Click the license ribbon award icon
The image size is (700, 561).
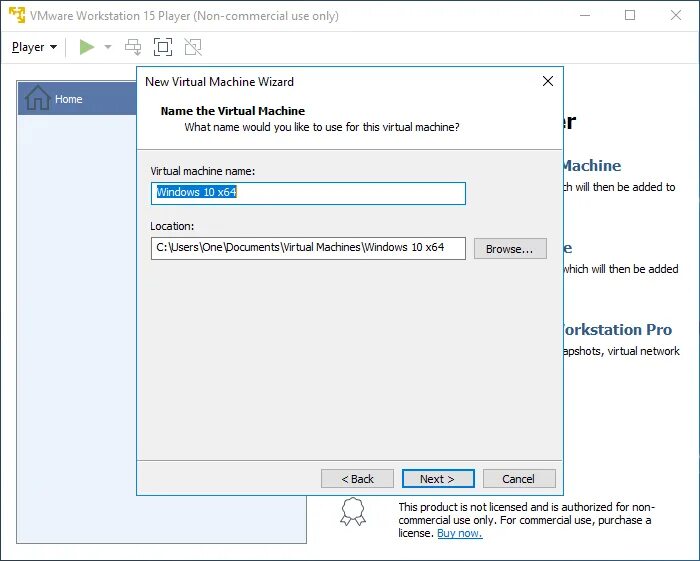[353, 512]
